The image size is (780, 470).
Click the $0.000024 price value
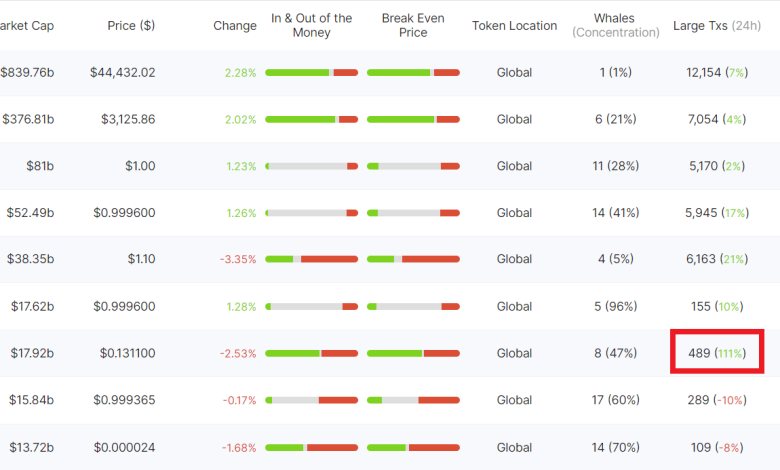[x=125, y=447]
